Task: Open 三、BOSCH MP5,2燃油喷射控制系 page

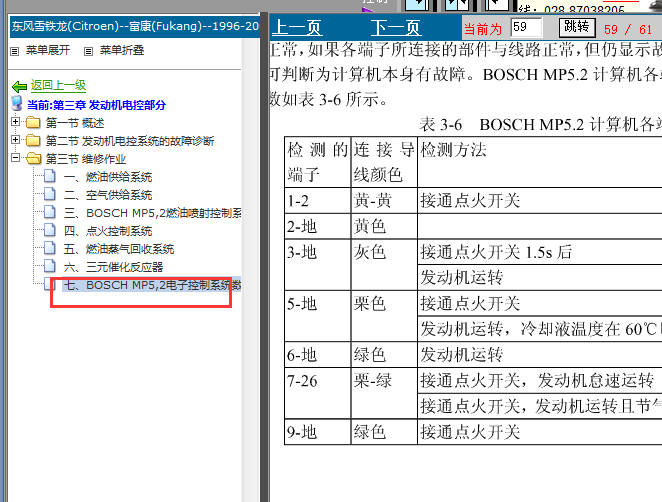Action: point(152,213)
